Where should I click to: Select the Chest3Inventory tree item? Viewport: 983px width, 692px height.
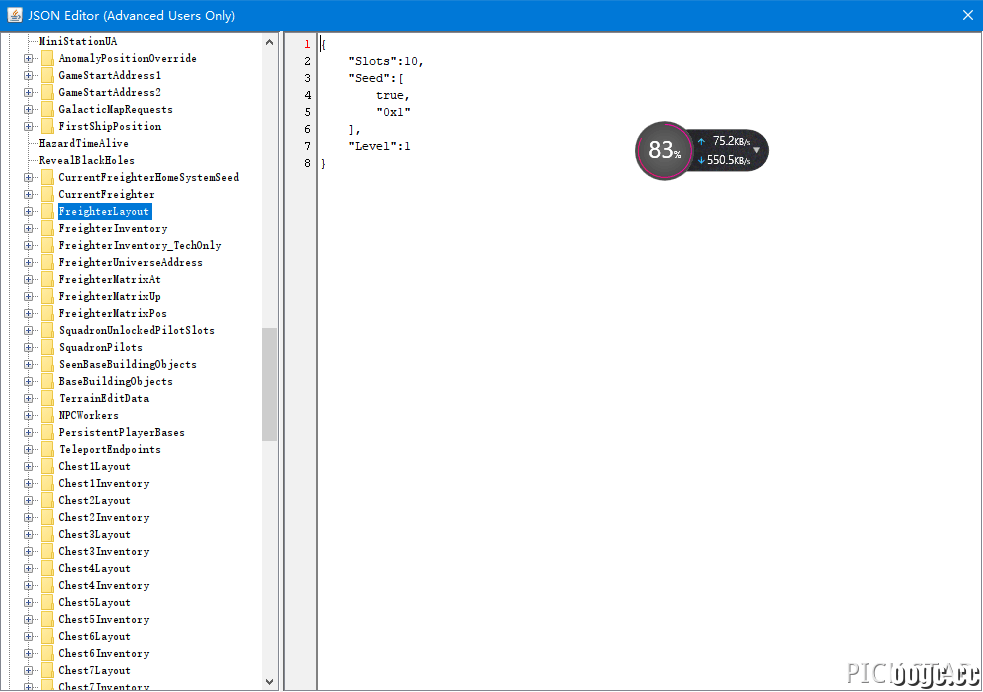(104, 552)
